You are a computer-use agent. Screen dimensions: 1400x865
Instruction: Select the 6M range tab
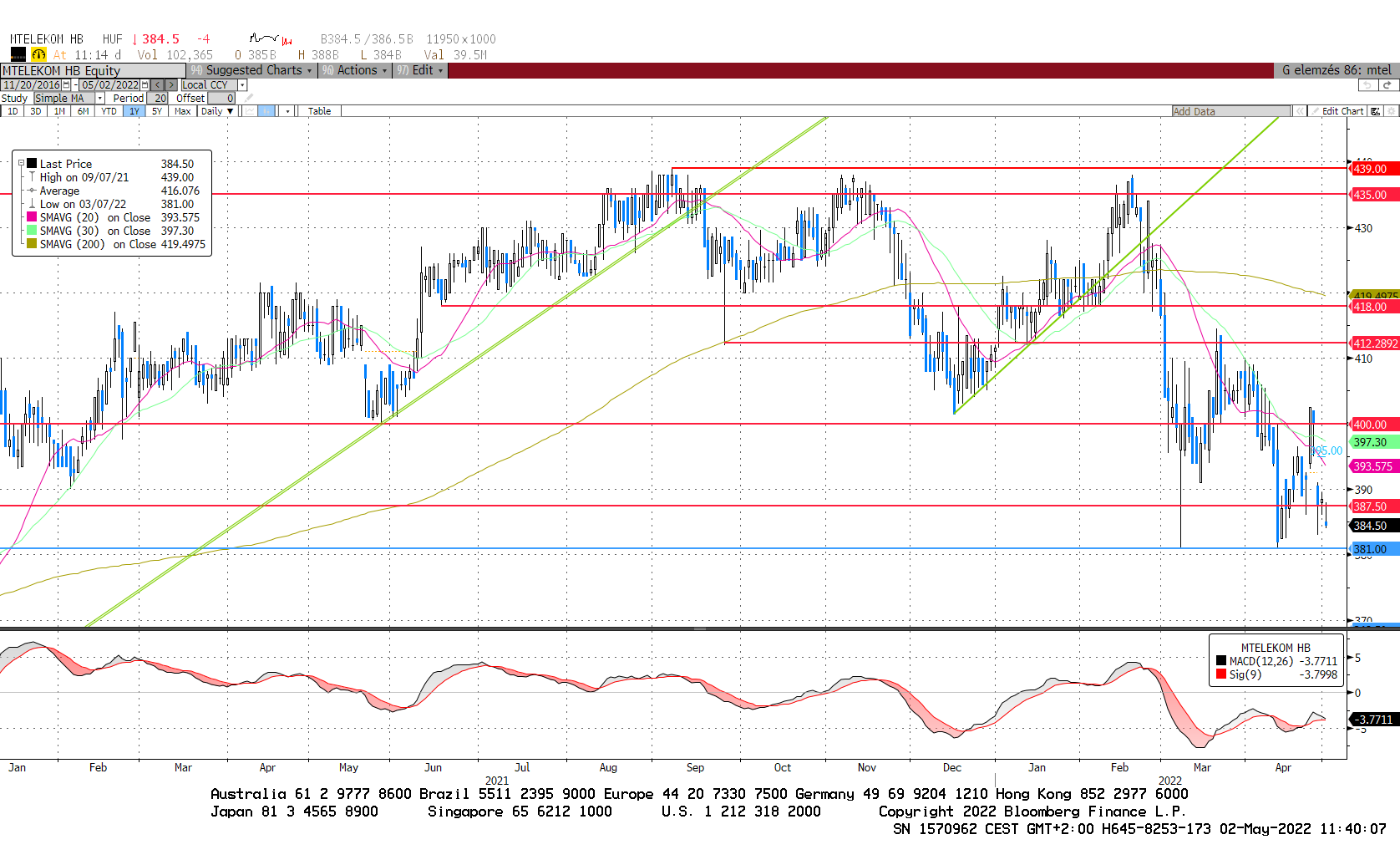pyautogui.click(x=83, y=111)
